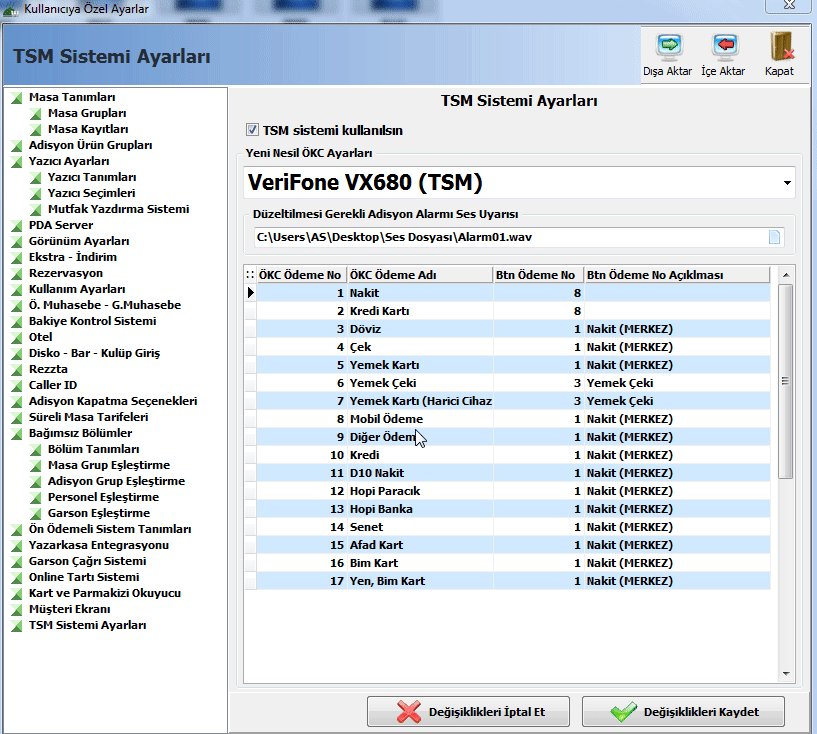817x734 pixels.
Task: Select TSM Sistemi Ayarları in the tree
Action: (x=87, y=625)
